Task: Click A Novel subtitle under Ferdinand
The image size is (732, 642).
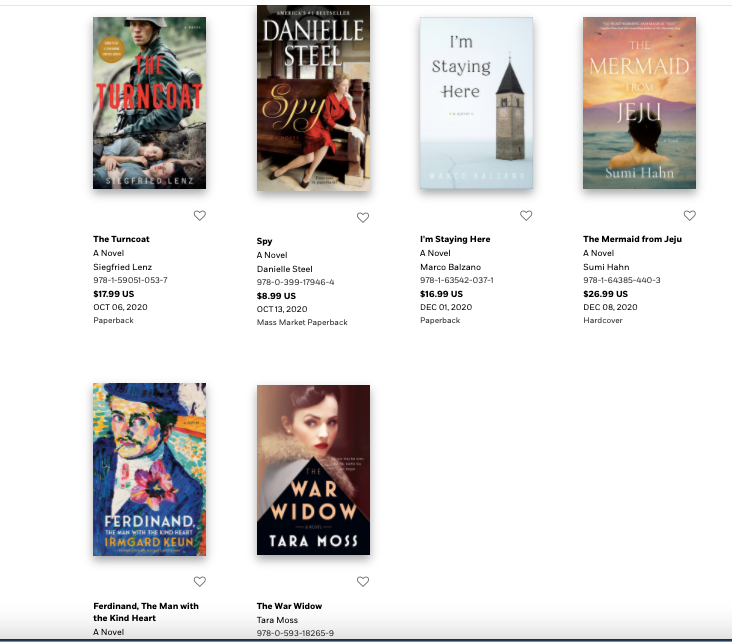Action: [x=108, y=632]
